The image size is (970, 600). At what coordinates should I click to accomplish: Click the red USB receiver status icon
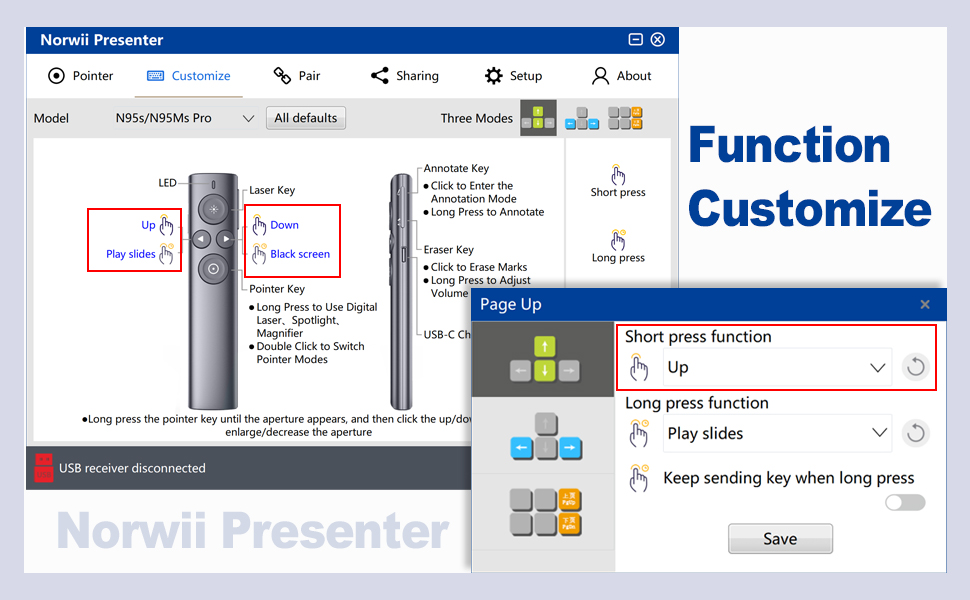coord(42,467)
